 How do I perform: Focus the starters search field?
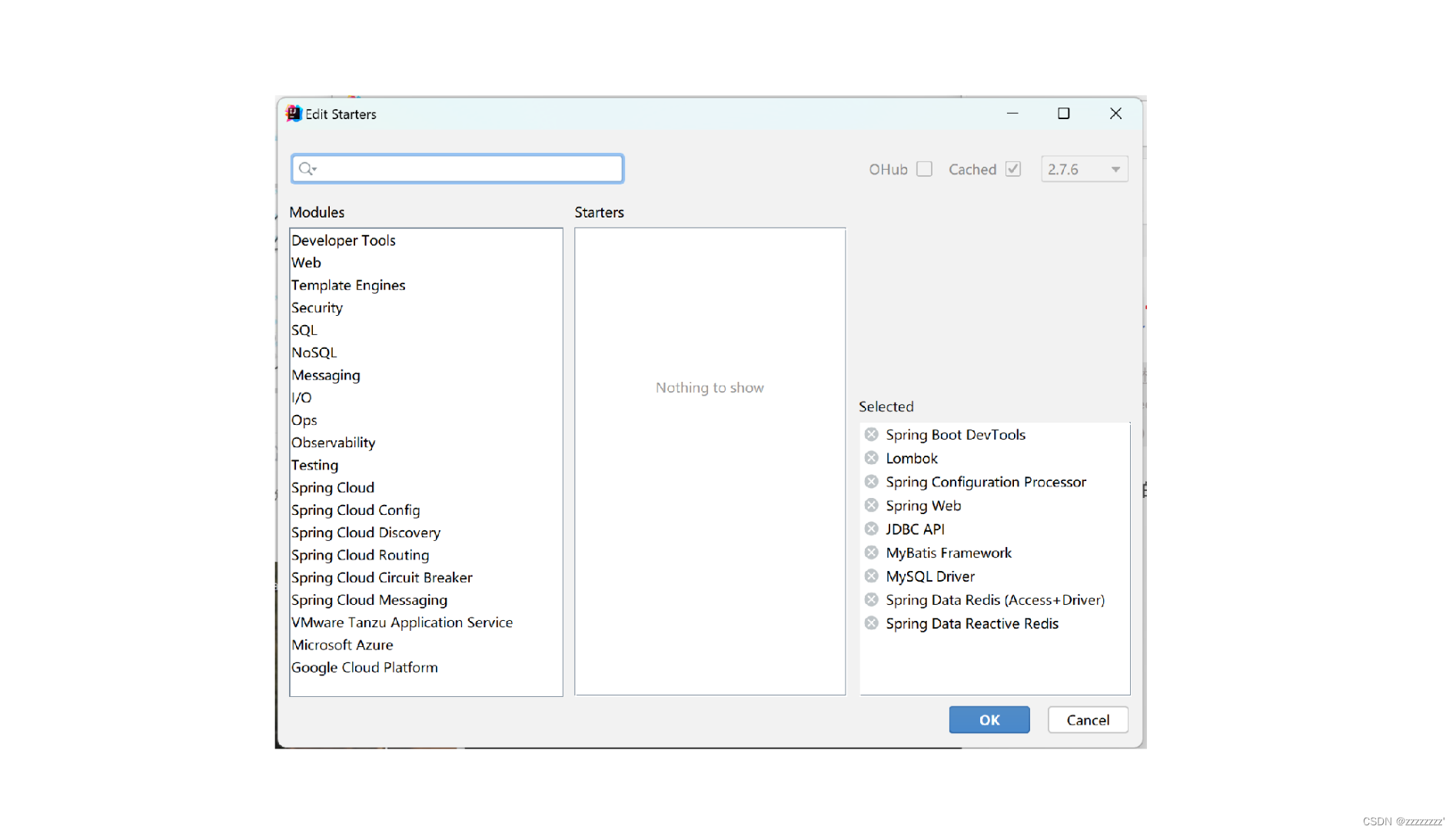pos(457,168)
